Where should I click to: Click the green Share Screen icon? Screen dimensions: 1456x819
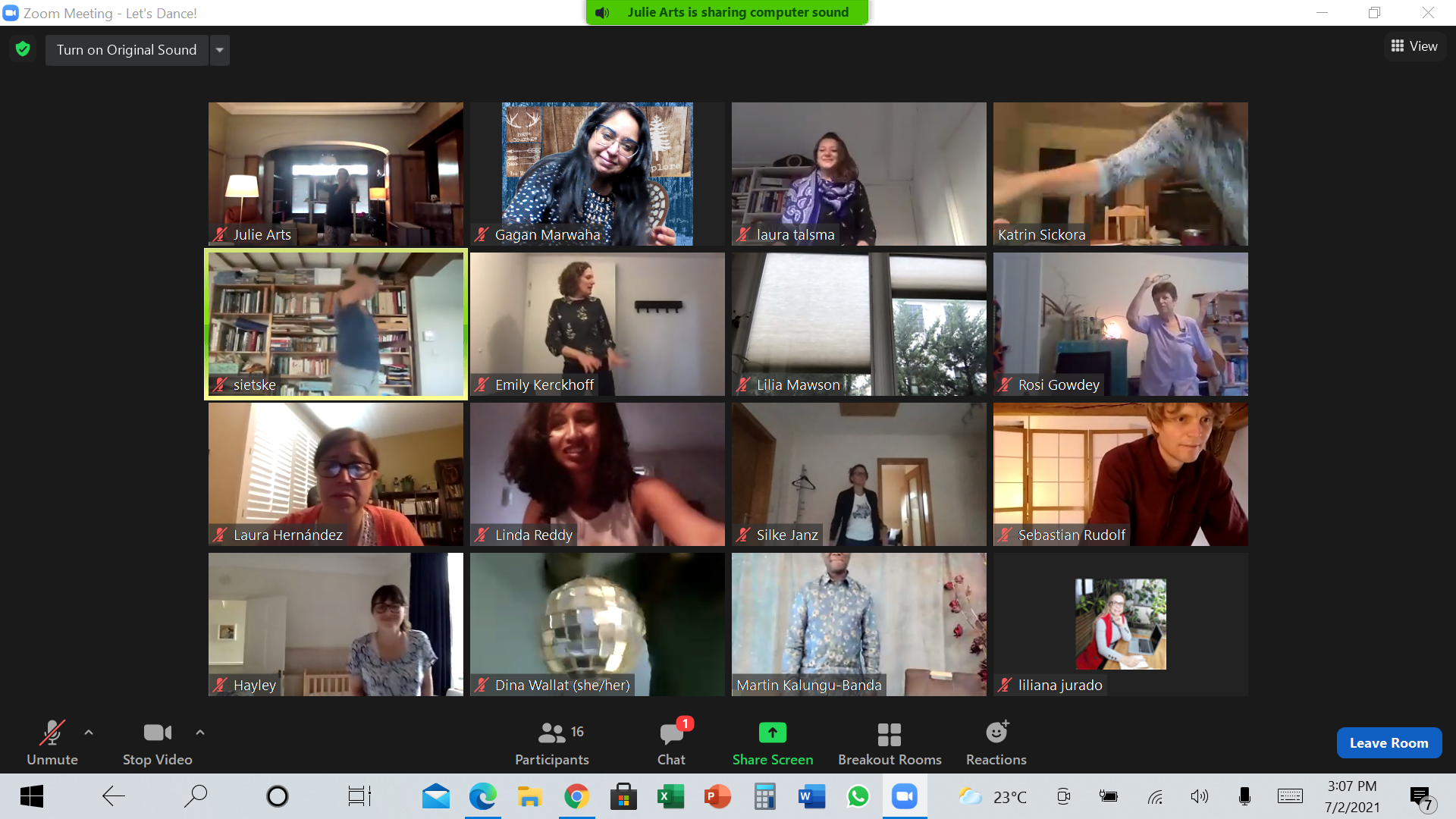pos(772,733)
